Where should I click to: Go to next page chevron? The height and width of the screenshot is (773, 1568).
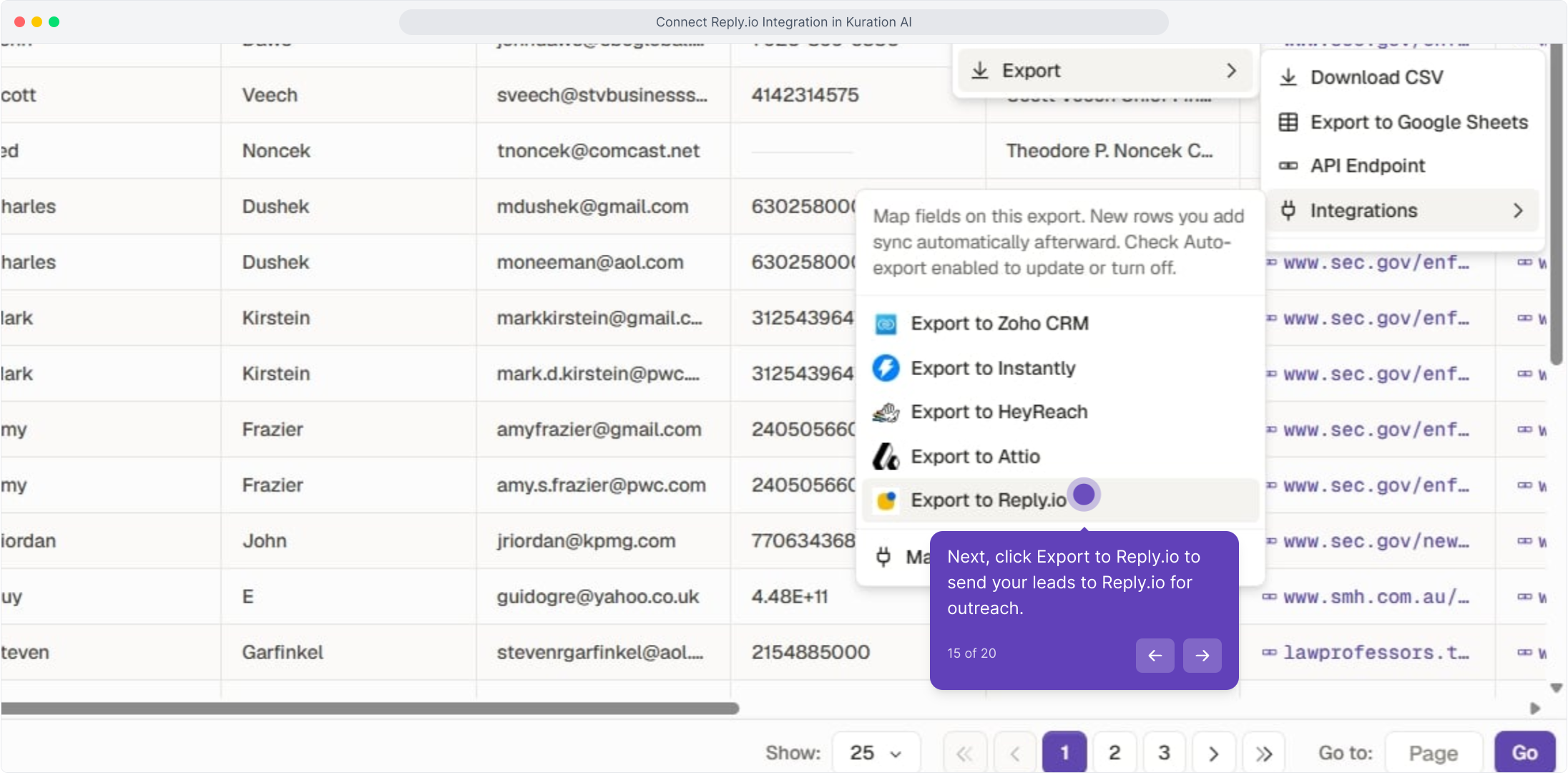pos(1214,753)
